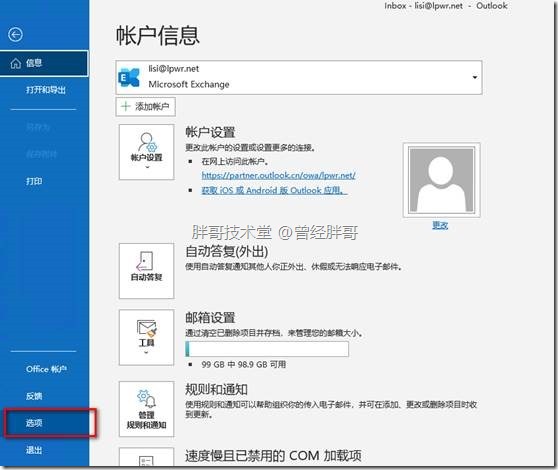Viewport: 558px width, 470px height.
Task: Open the 自动答复 automatic replies icon
Action: point(147,271)
